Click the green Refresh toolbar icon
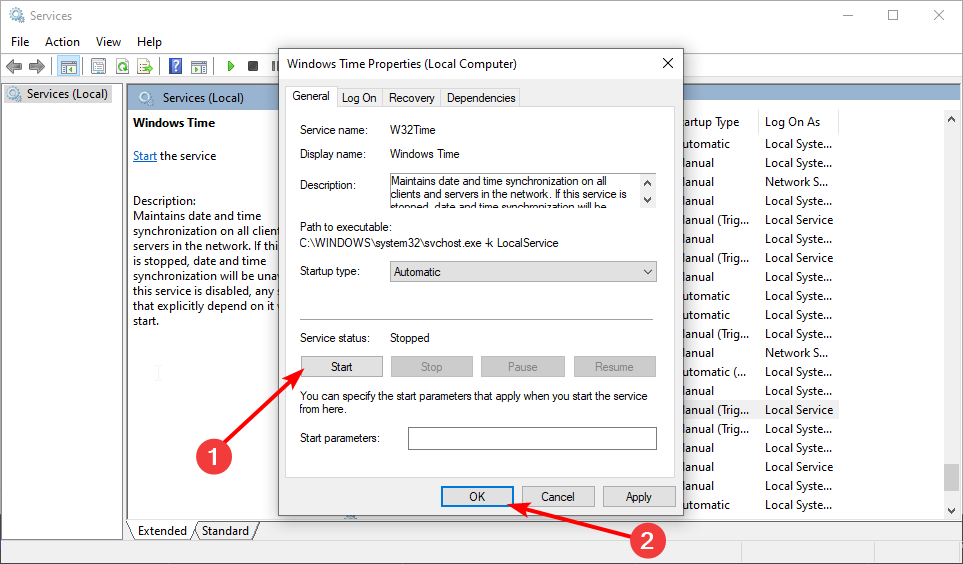The width and height of the screenshot is (963, 564). click(x=122, y=66)
